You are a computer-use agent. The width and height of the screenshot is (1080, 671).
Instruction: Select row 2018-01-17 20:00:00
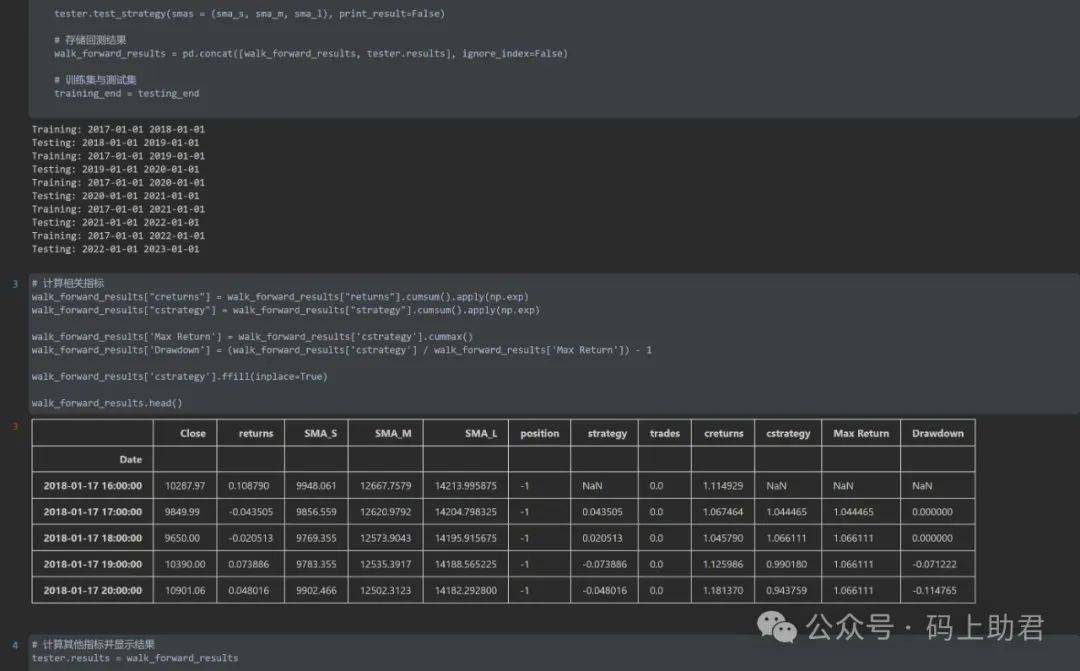point(503,590)
